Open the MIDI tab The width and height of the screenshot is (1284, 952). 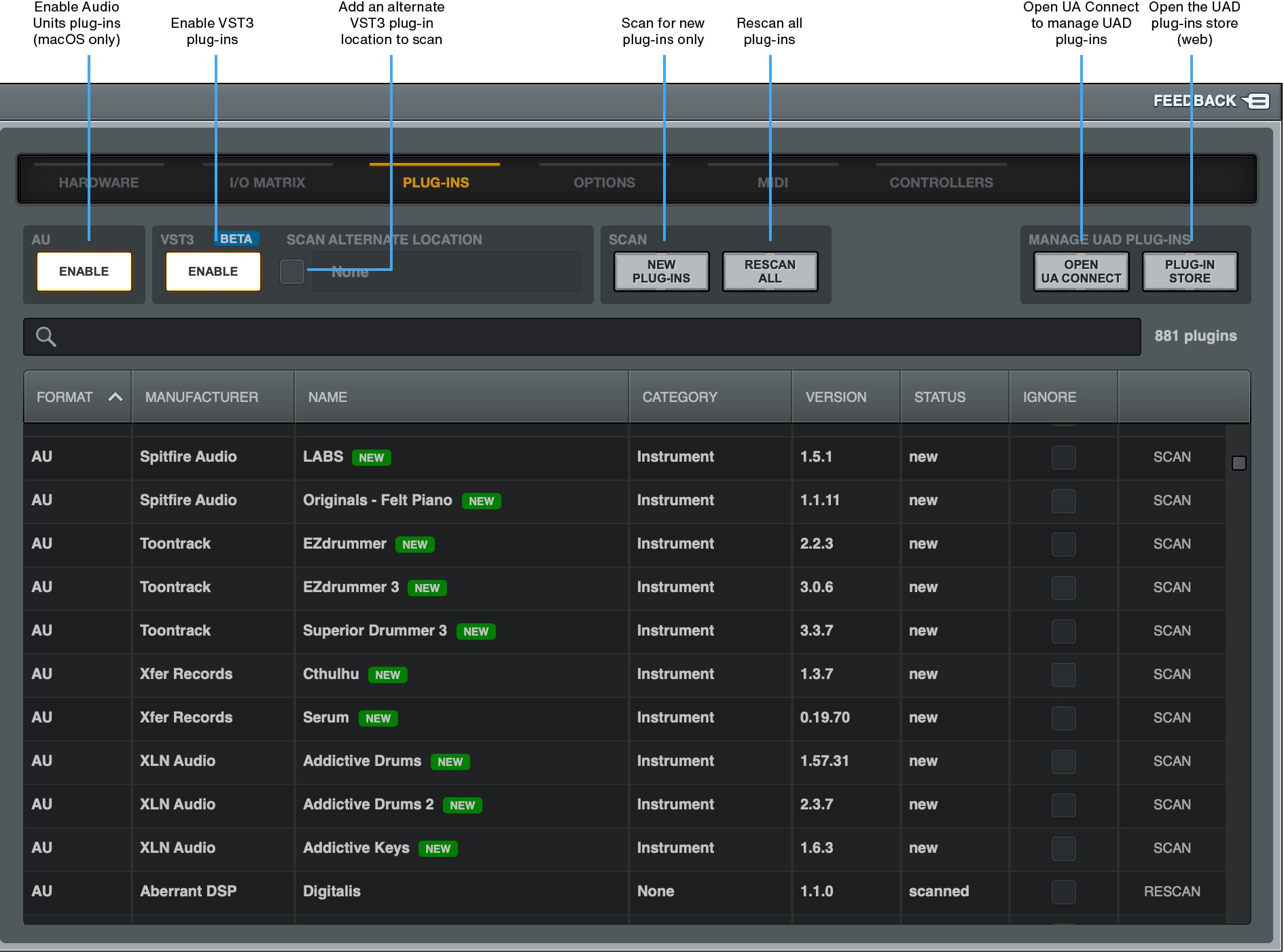coord(772,183)
